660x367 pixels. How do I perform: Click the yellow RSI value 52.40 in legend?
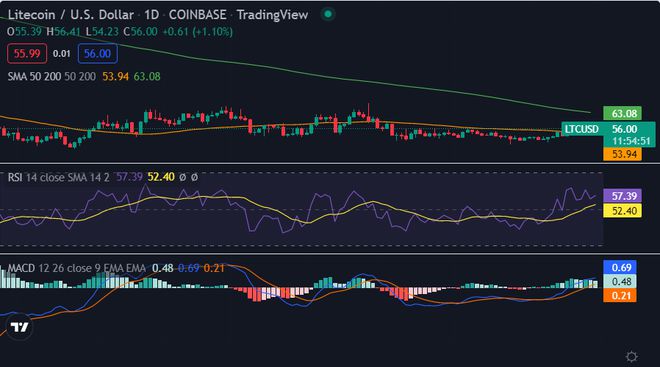161,177
